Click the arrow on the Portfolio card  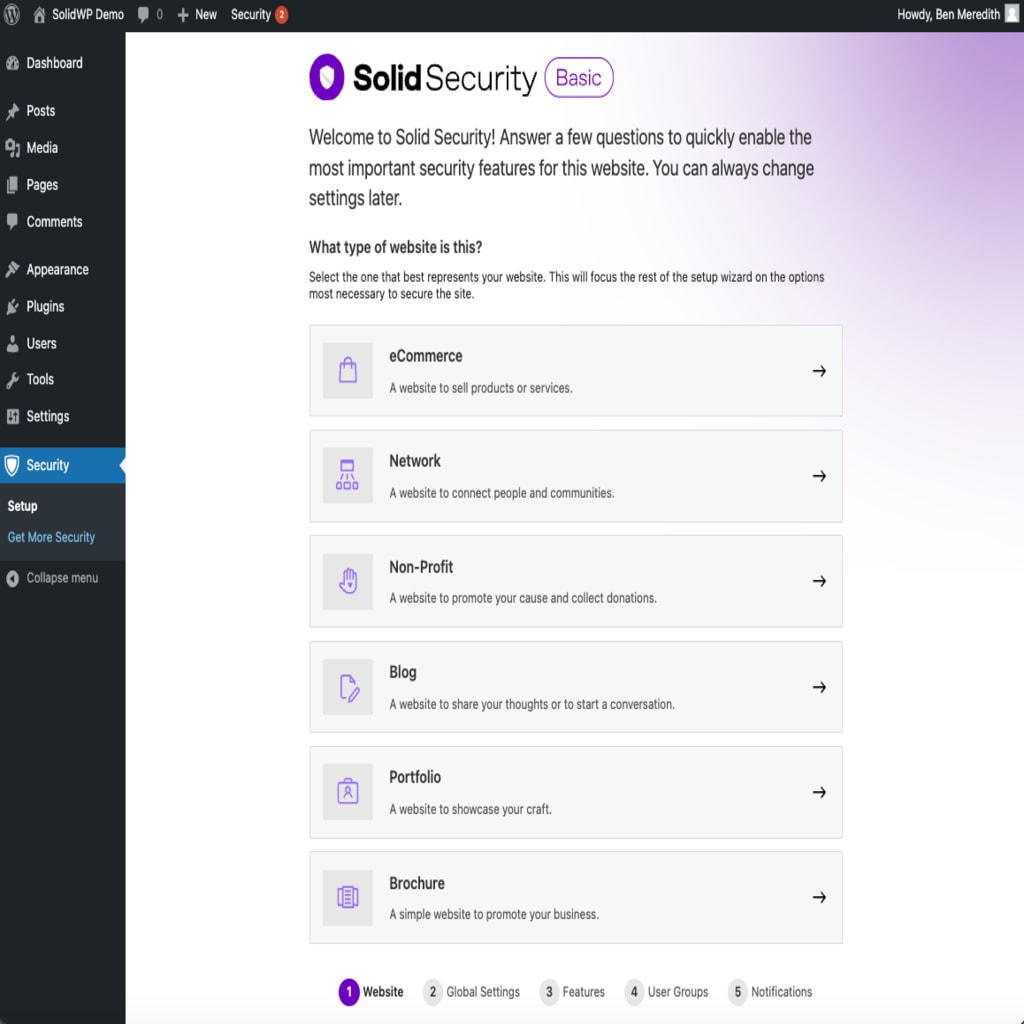coord(820,792)
